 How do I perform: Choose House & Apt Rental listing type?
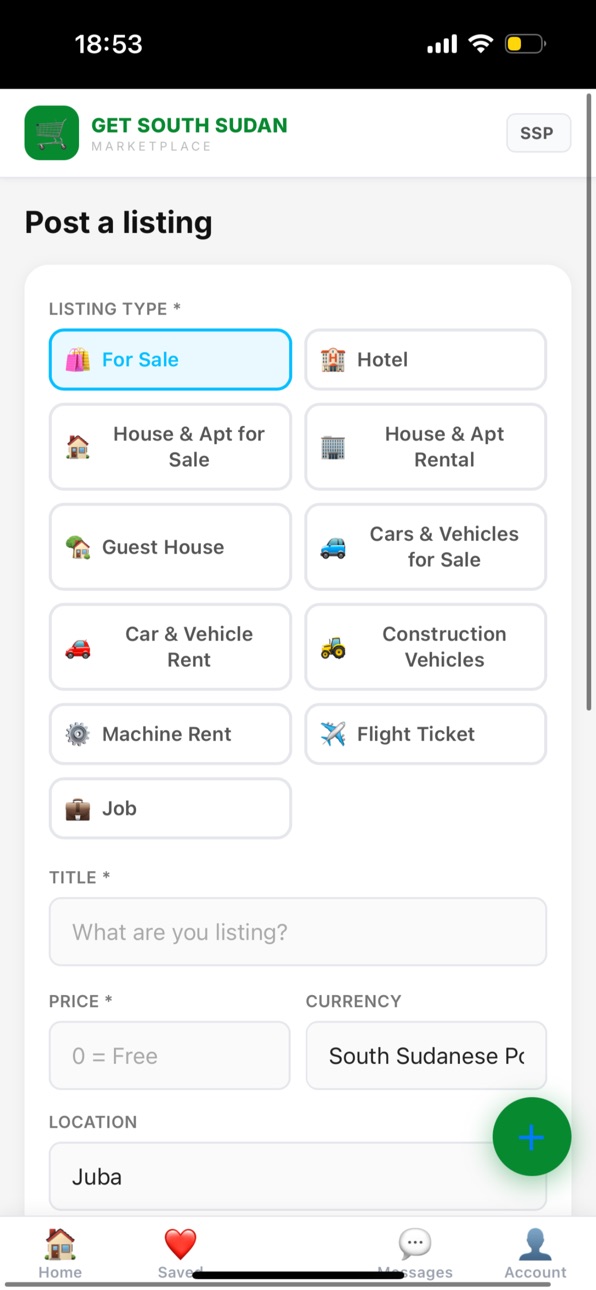426,447
